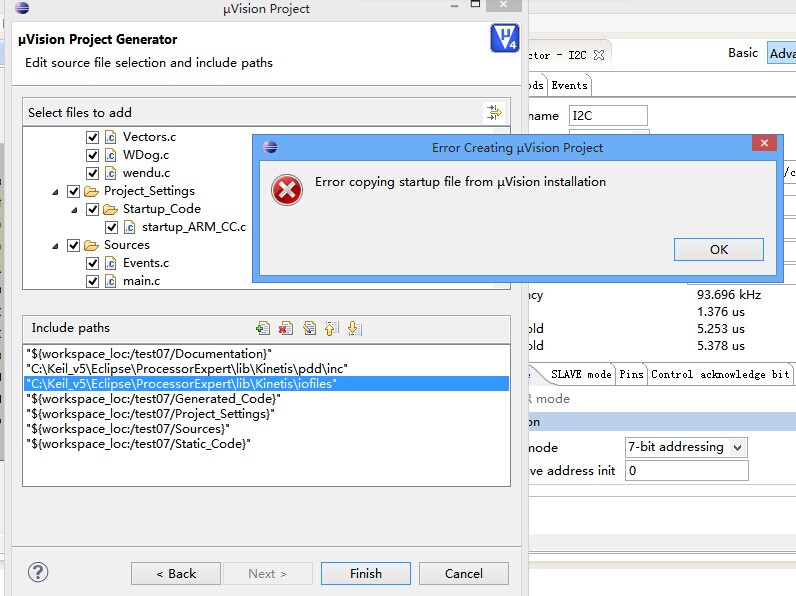Click the Finish button
The image size is (796, 596).
click(x=366, y=574)
